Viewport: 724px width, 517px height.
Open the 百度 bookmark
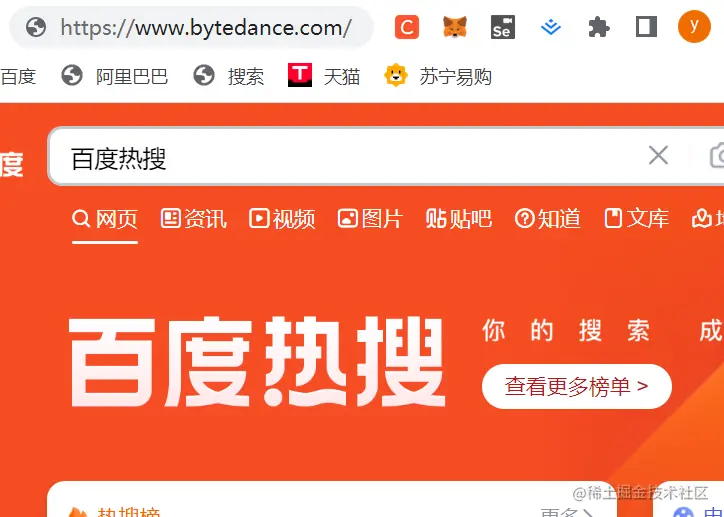coord(18,76)
